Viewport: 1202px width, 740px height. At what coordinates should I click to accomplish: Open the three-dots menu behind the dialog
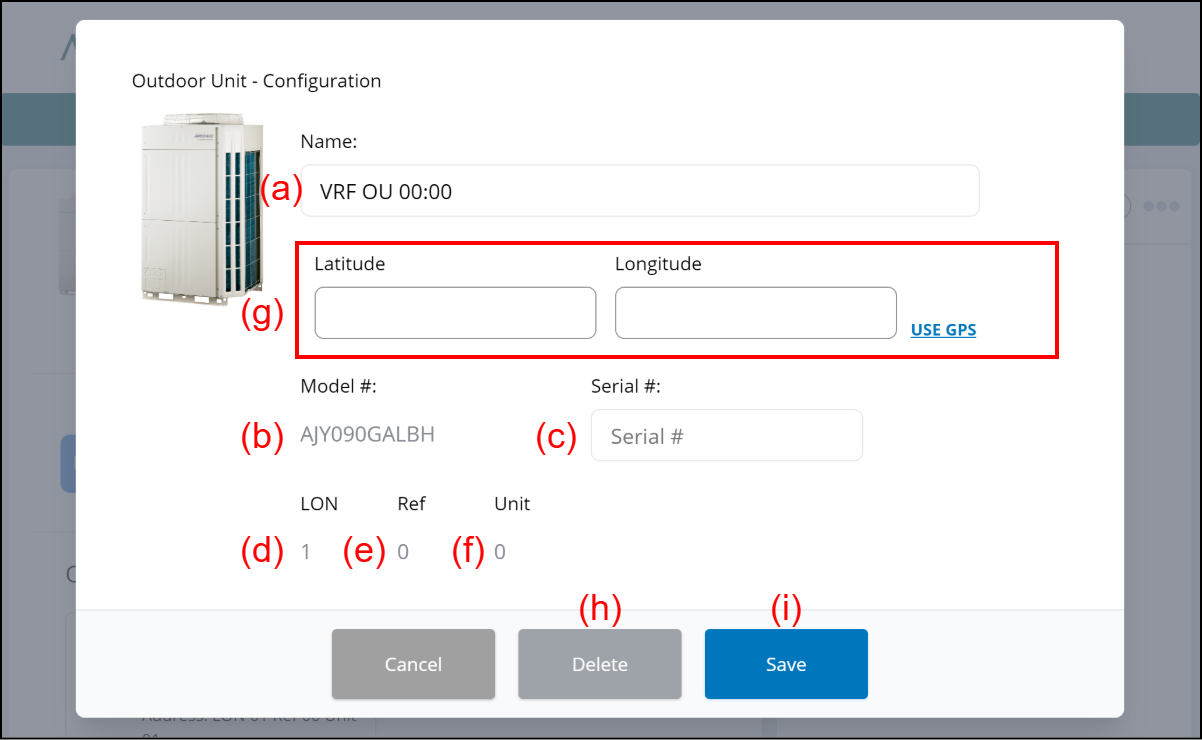click(x=1161, y=206)
